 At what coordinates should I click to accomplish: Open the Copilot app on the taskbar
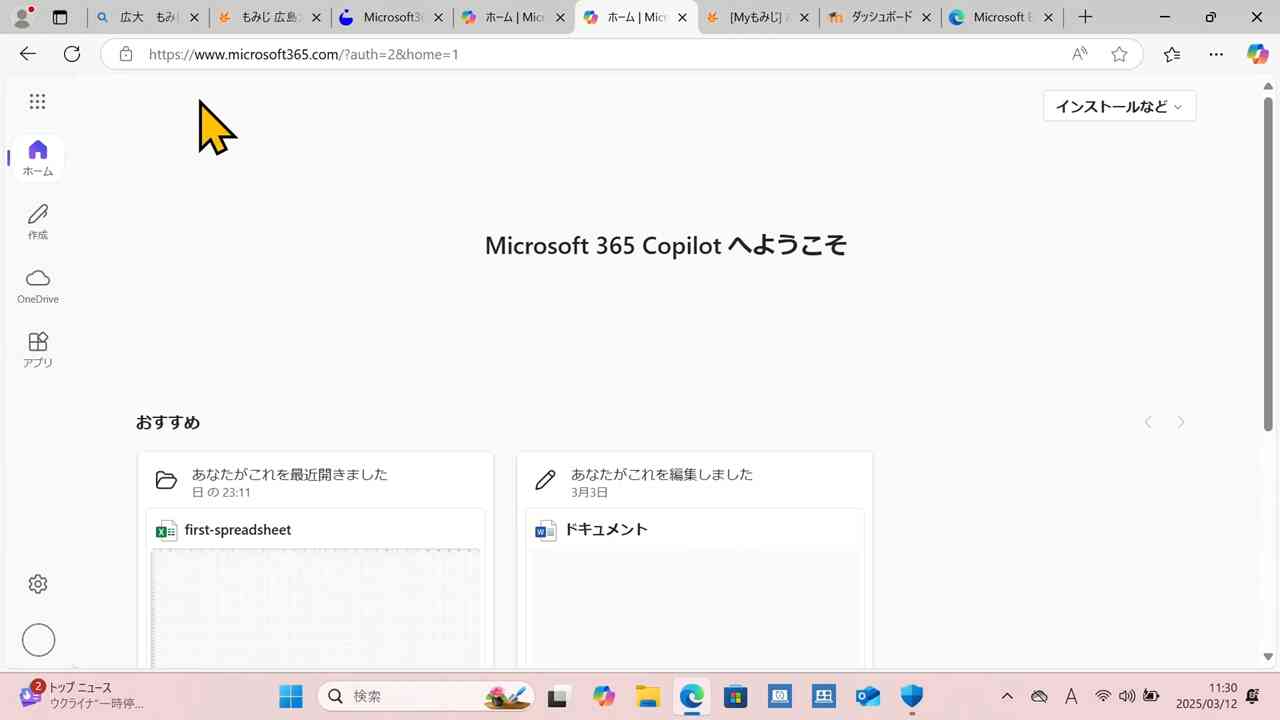click(603, 696)
